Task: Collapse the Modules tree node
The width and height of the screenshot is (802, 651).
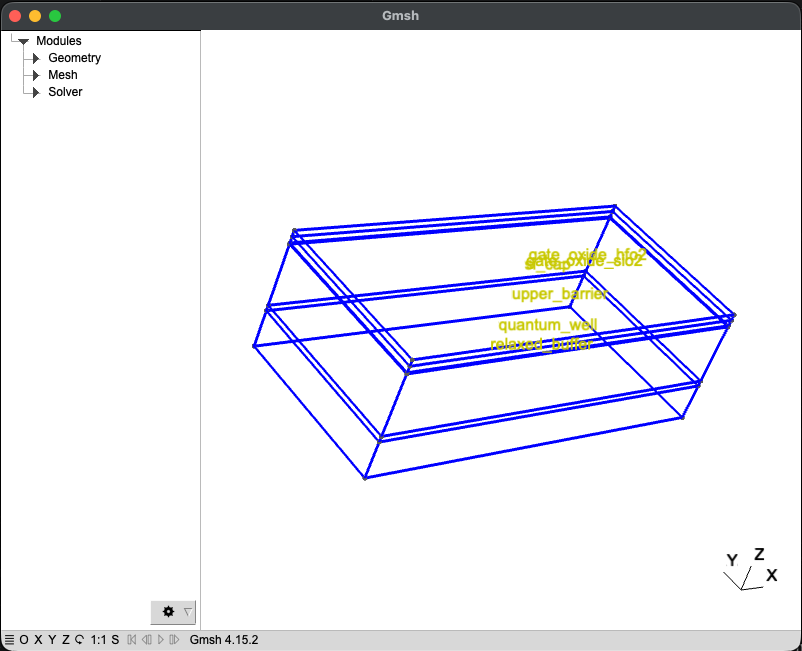Action: click(23, 41)
